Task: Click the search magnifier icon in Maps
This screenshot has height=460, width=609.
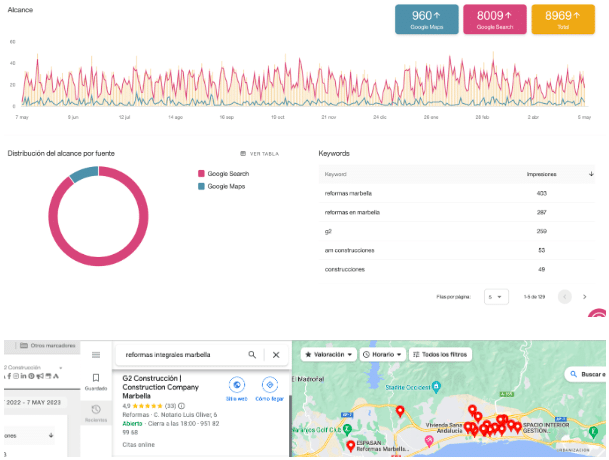Action: [252, 354]
